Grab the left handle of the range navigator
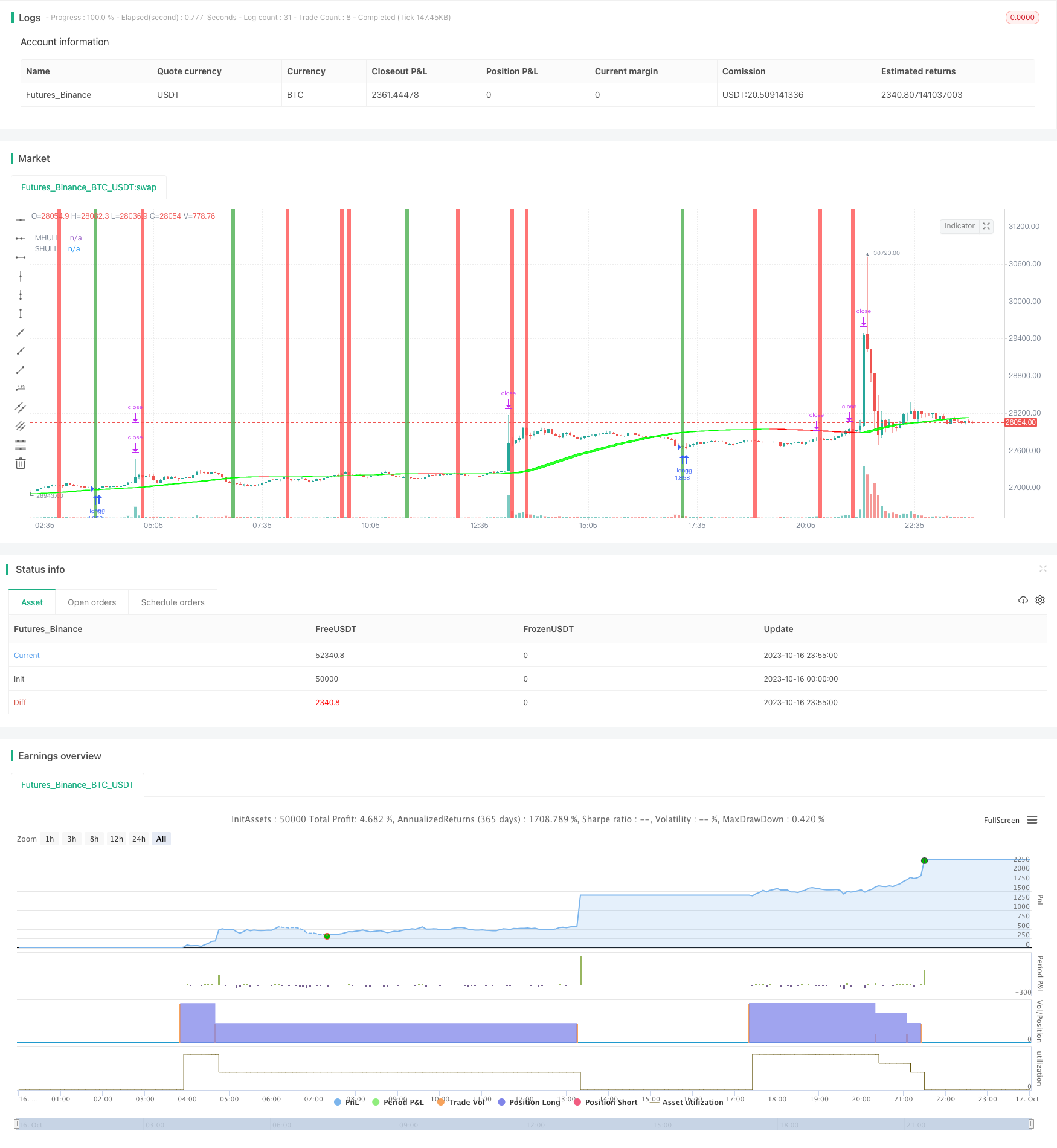The image size is (1057, 1148). pyautogui.click(x=18, y=1124)
